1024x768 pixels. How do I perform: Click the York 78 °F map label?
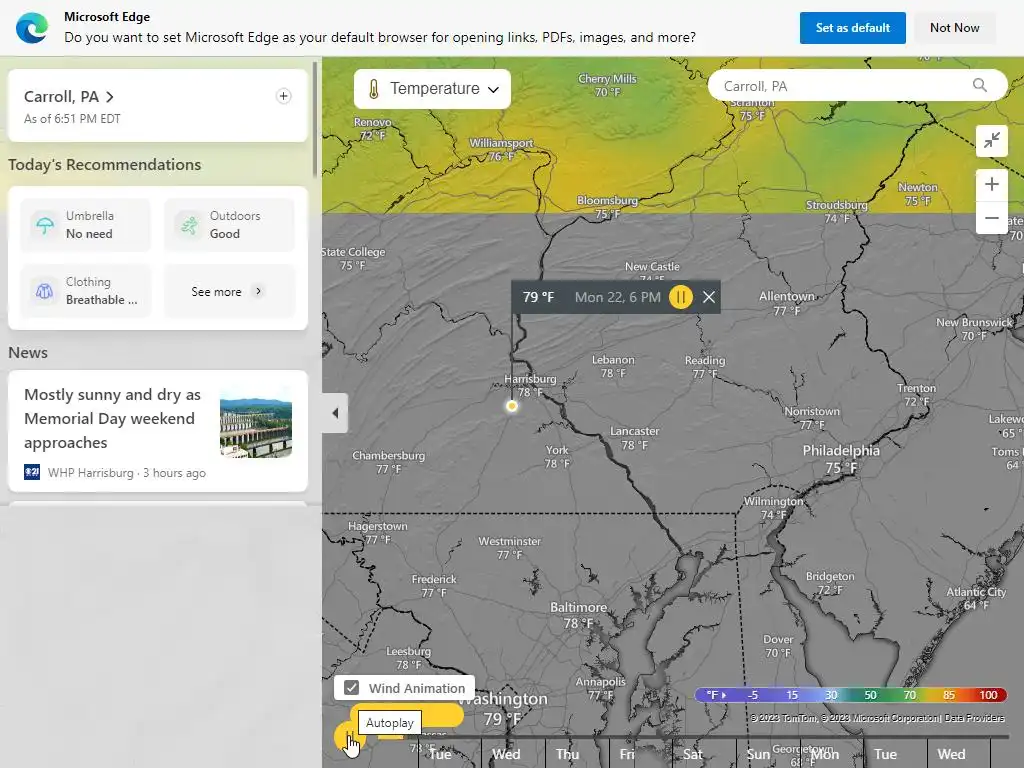[x=557, y=456]
